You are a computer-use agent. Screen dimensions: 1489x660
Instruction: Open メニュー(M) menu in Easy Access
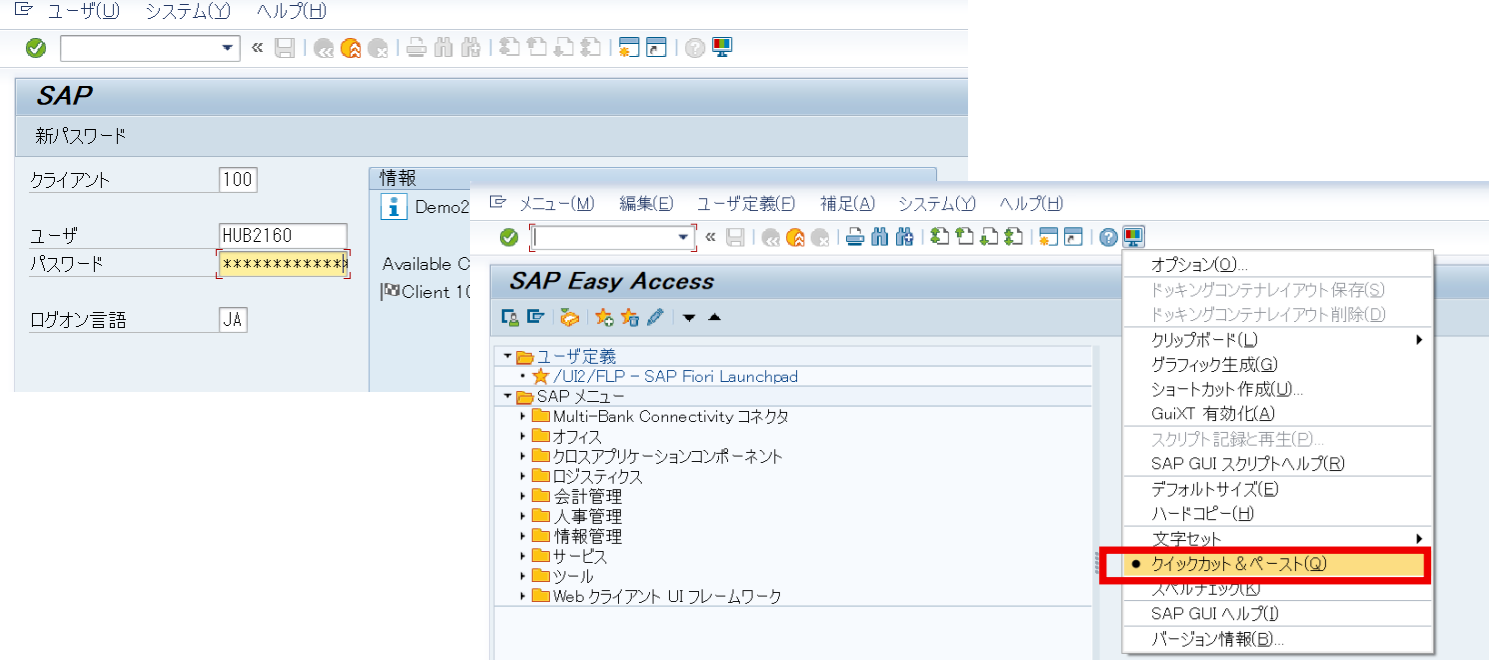tap(556, 204)
